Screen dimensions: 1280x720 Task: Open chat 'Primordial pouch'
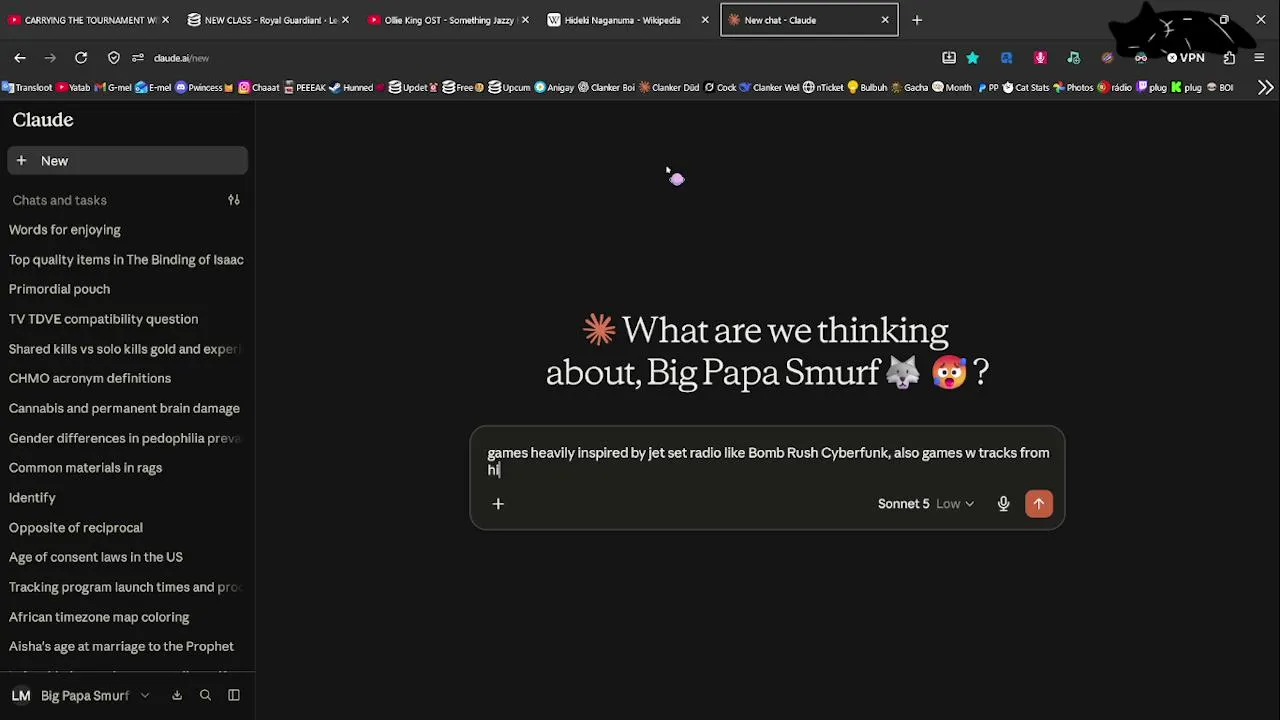coord(59,289)
